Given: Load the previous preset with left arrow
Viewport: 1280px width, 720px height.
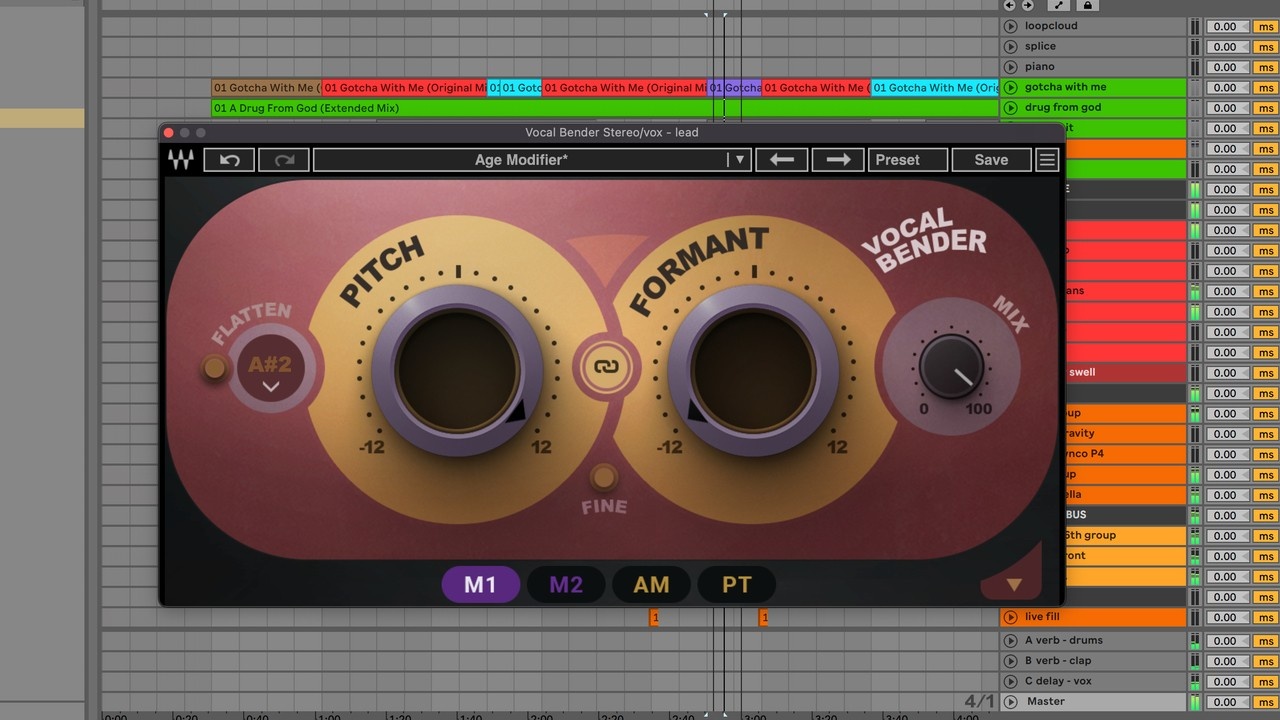Looking at the screenshot, I should (782, 160).
